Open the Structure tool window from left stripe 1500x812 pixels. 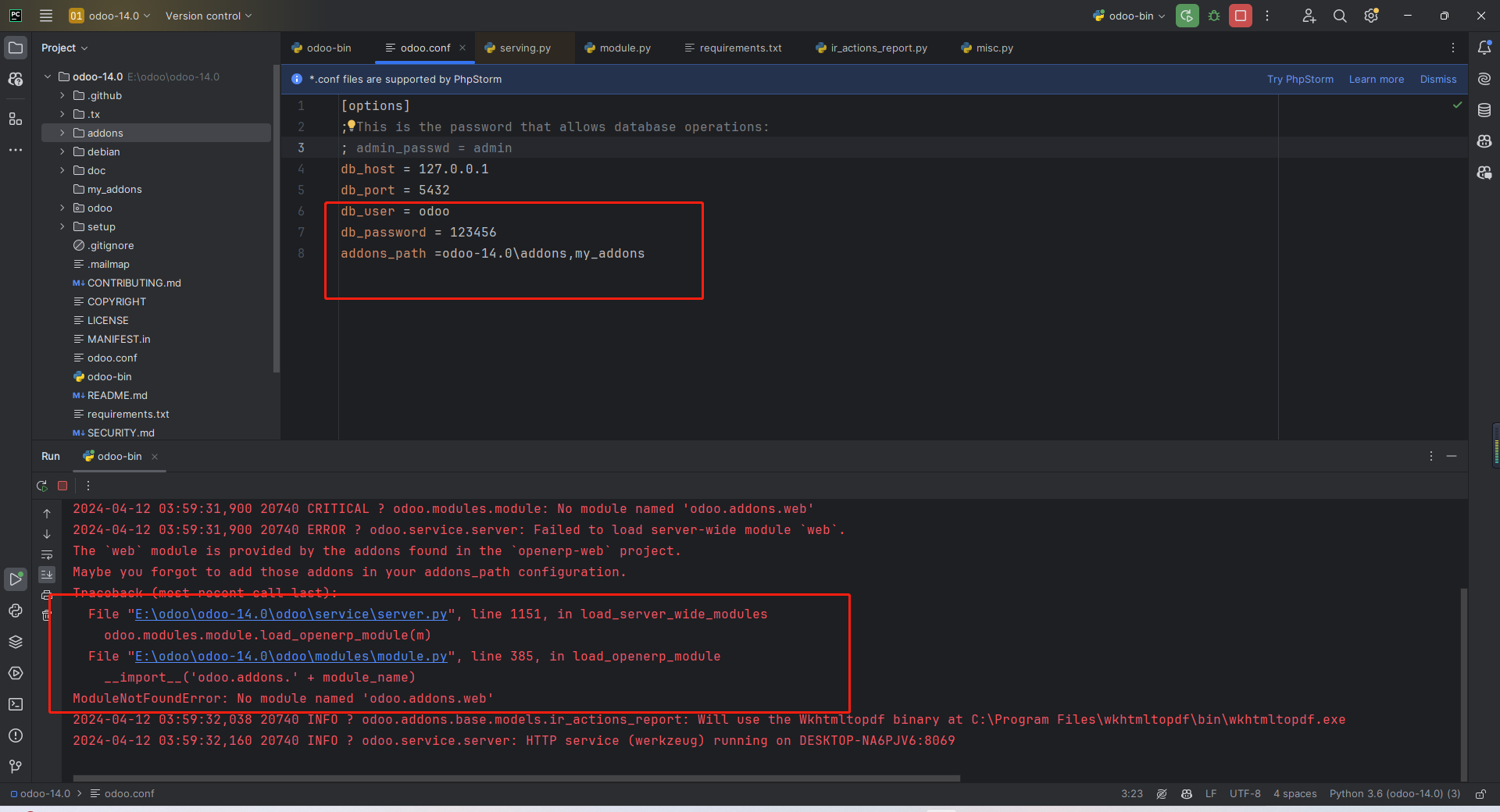pos(16,119)
